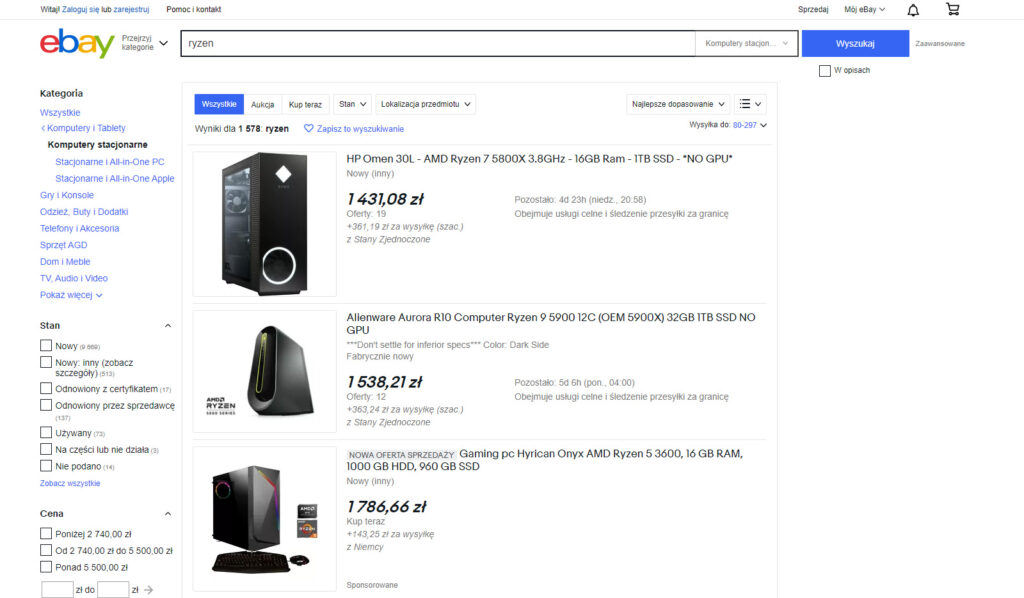
Task: Open the notifications bell icon
Action: [913, 10]
